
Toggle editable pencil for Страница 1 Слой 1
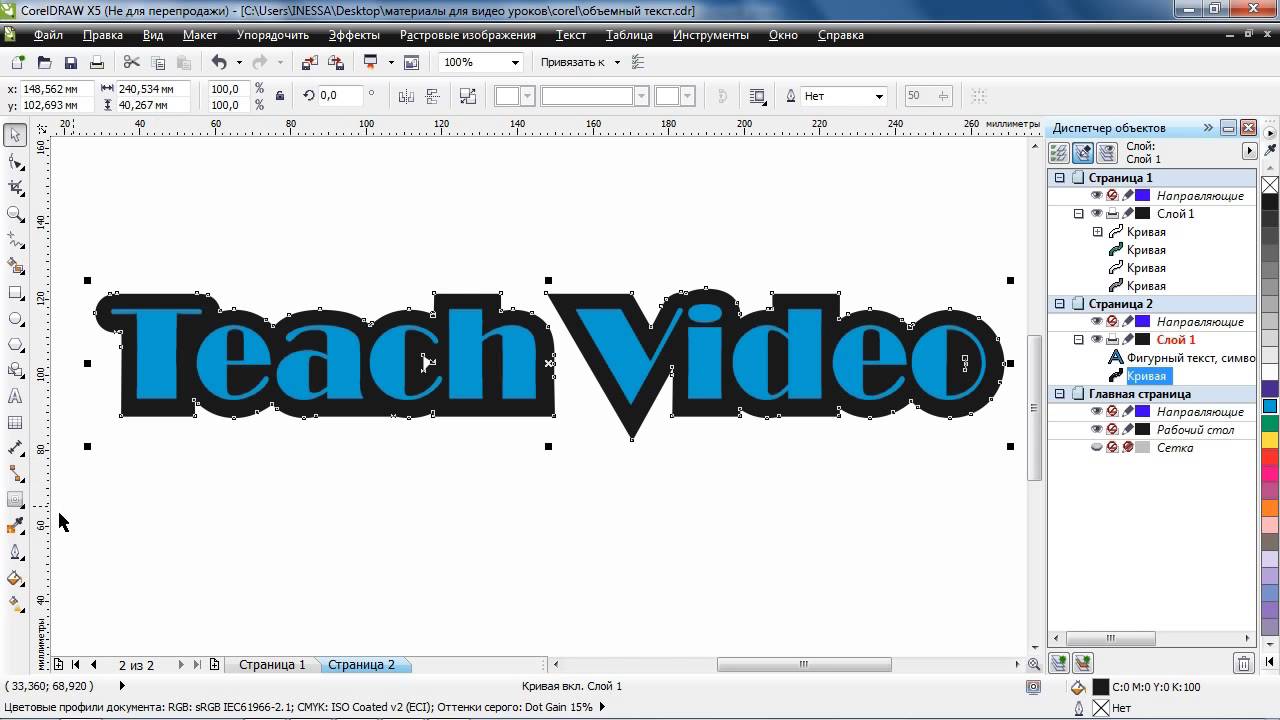click(x=1127, y=213)
